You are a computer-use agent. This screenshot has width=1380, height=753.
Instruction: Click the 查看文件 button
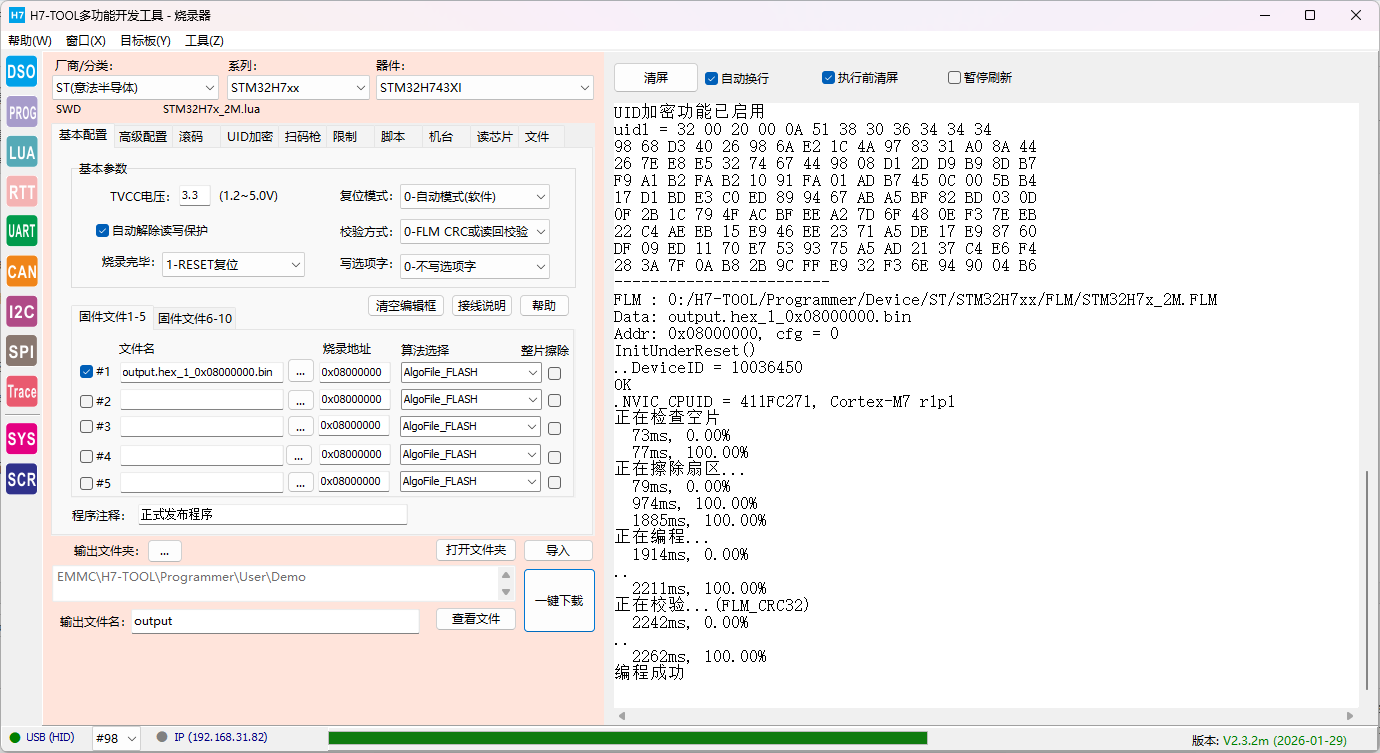(x=476, y=619)
